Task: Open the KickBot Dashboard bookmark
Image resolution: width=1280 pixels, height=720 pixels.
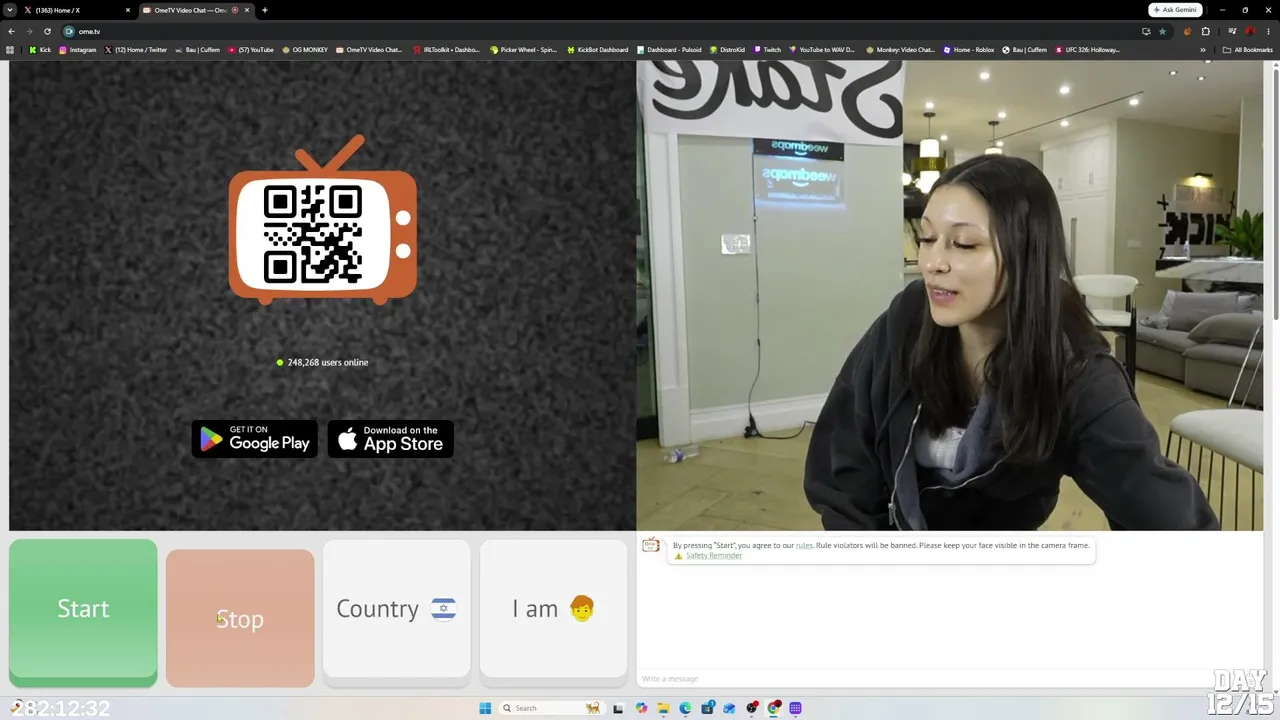Action: tap(598, 50)
